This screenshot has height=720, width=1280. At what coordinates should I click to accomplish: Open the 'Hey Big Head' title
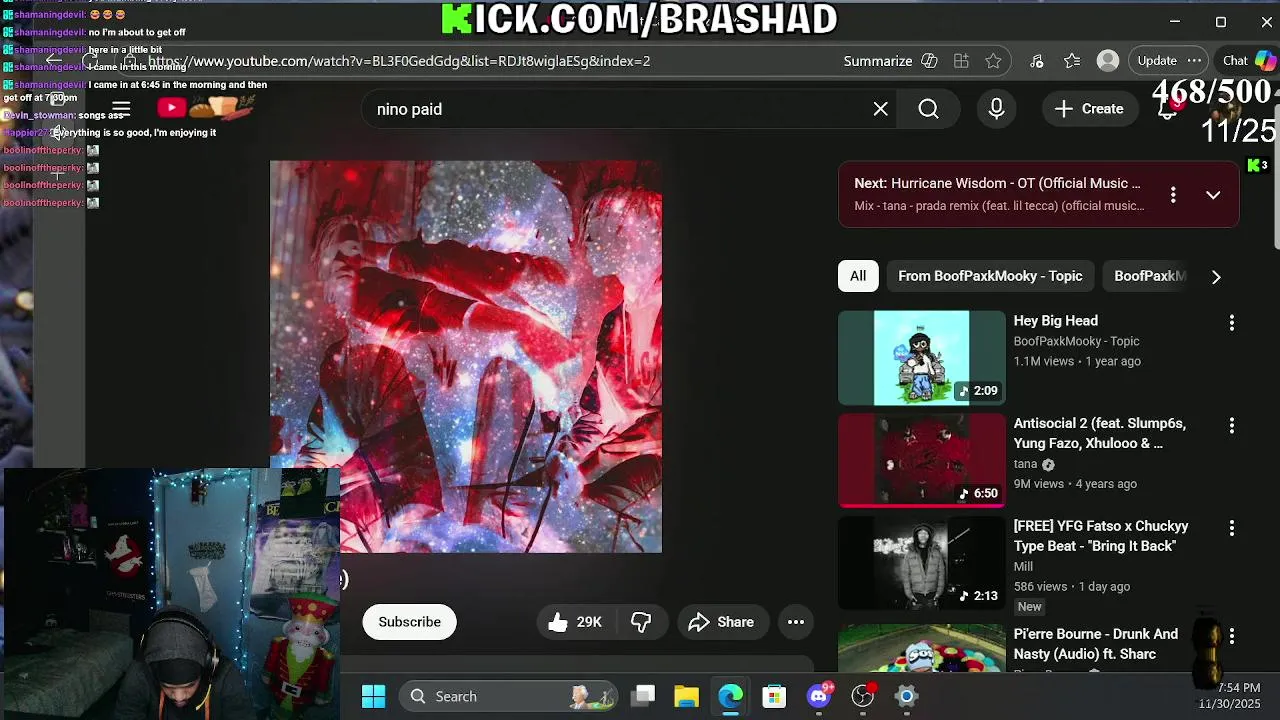click(1055, 321)
